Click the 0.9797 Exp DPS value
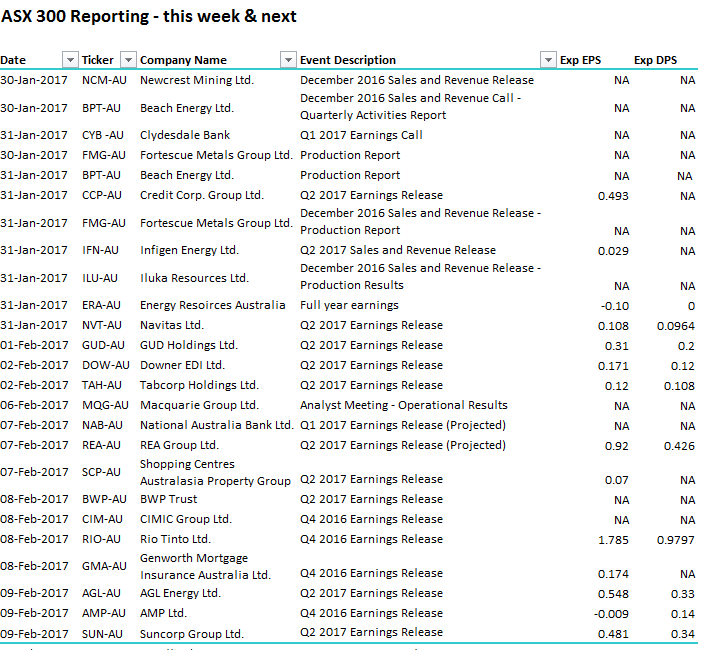This screenshot has width=702, height=650. 676,540
